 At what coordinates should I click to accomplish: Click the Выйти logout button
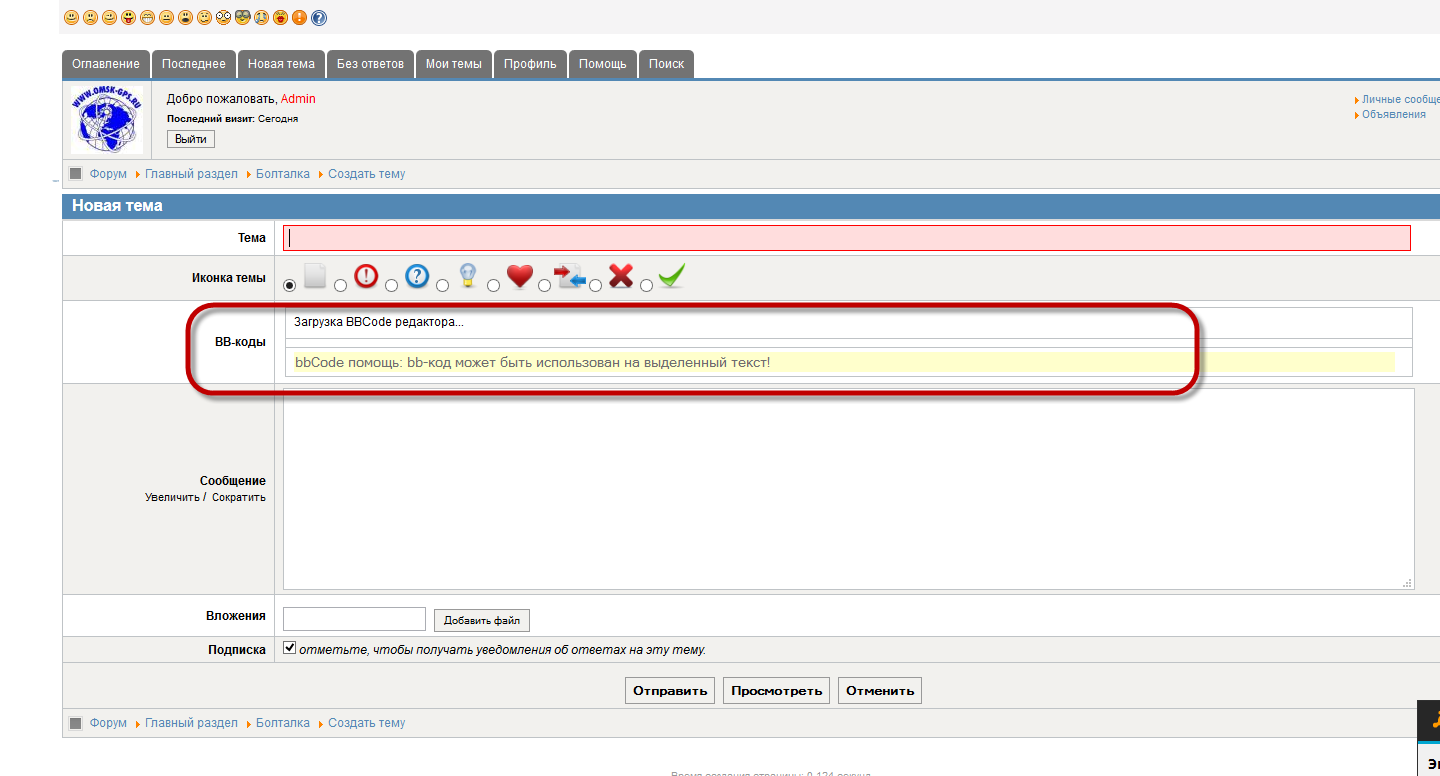tap(190, 139)
